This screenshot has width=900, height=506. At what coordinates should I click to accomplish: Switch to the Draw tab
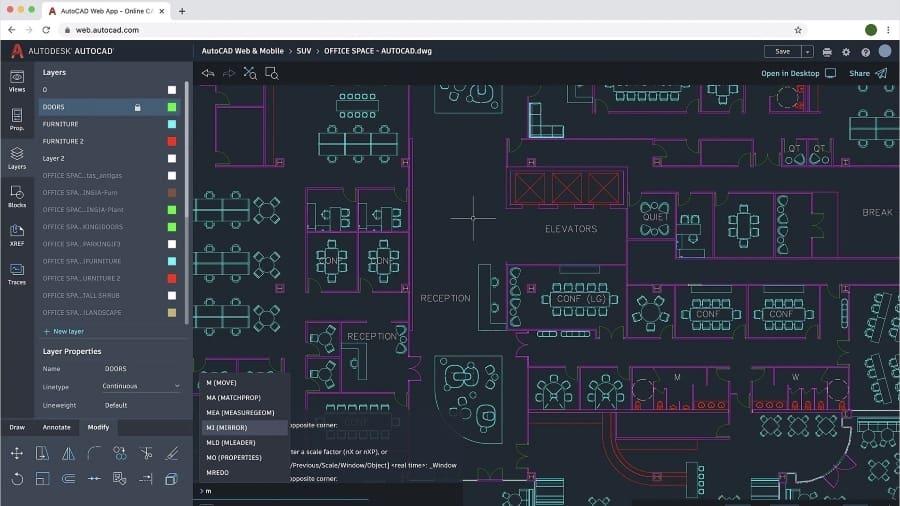[17, 427]
